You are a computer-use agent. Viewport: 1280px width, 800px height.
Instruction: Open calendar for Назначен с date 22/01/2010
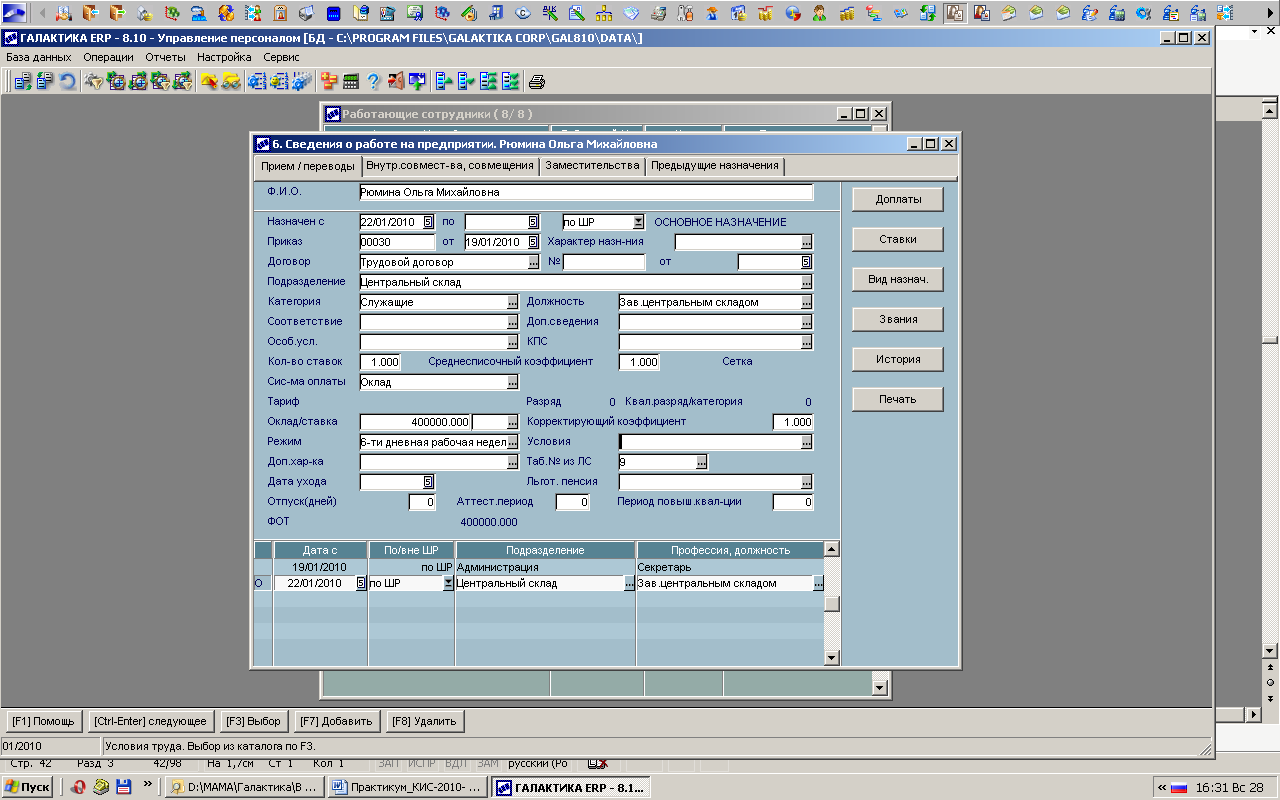coord(428,222)
